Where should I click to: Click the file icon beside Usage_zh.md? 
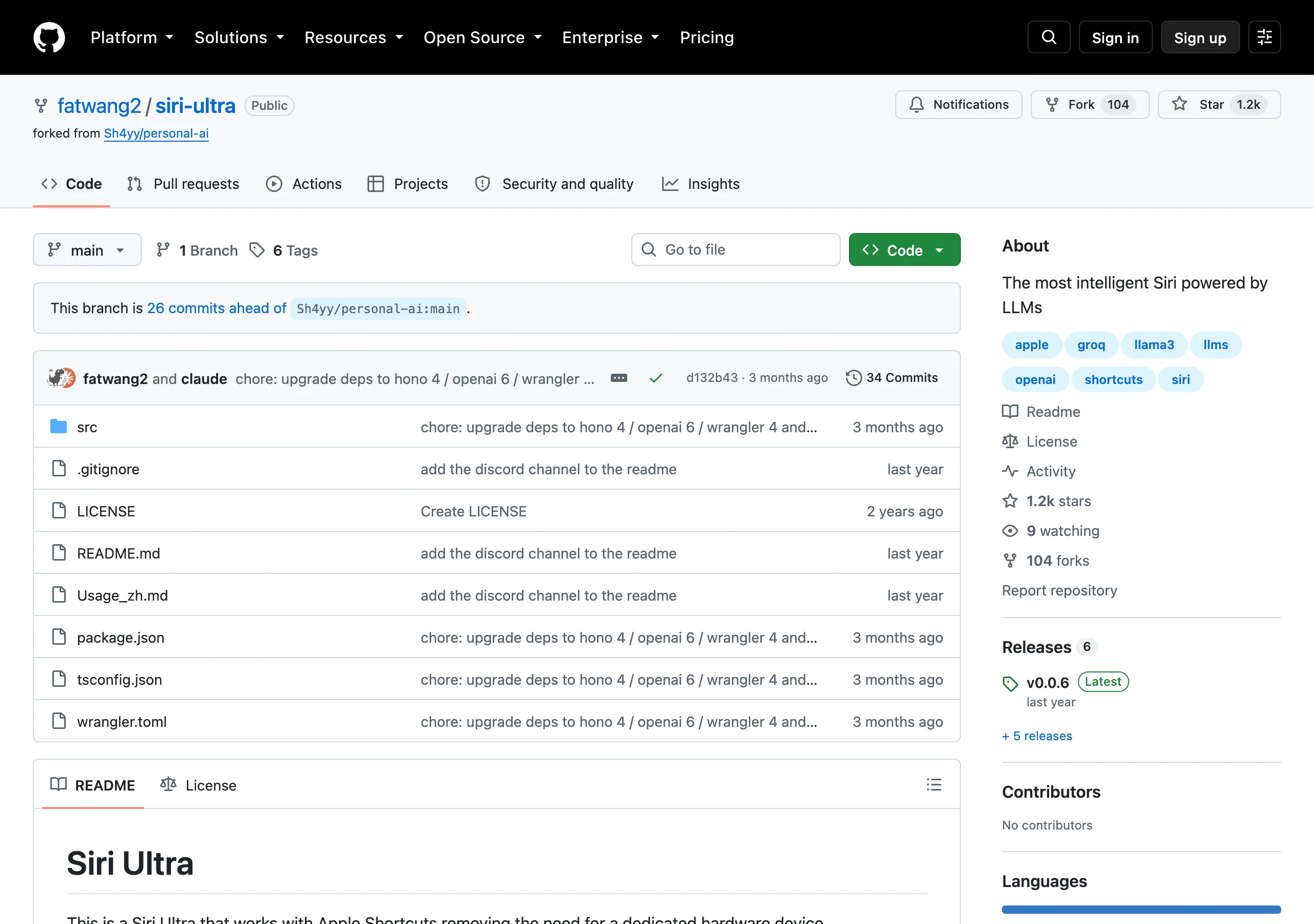pyautogui.click(x=59, y=595)
